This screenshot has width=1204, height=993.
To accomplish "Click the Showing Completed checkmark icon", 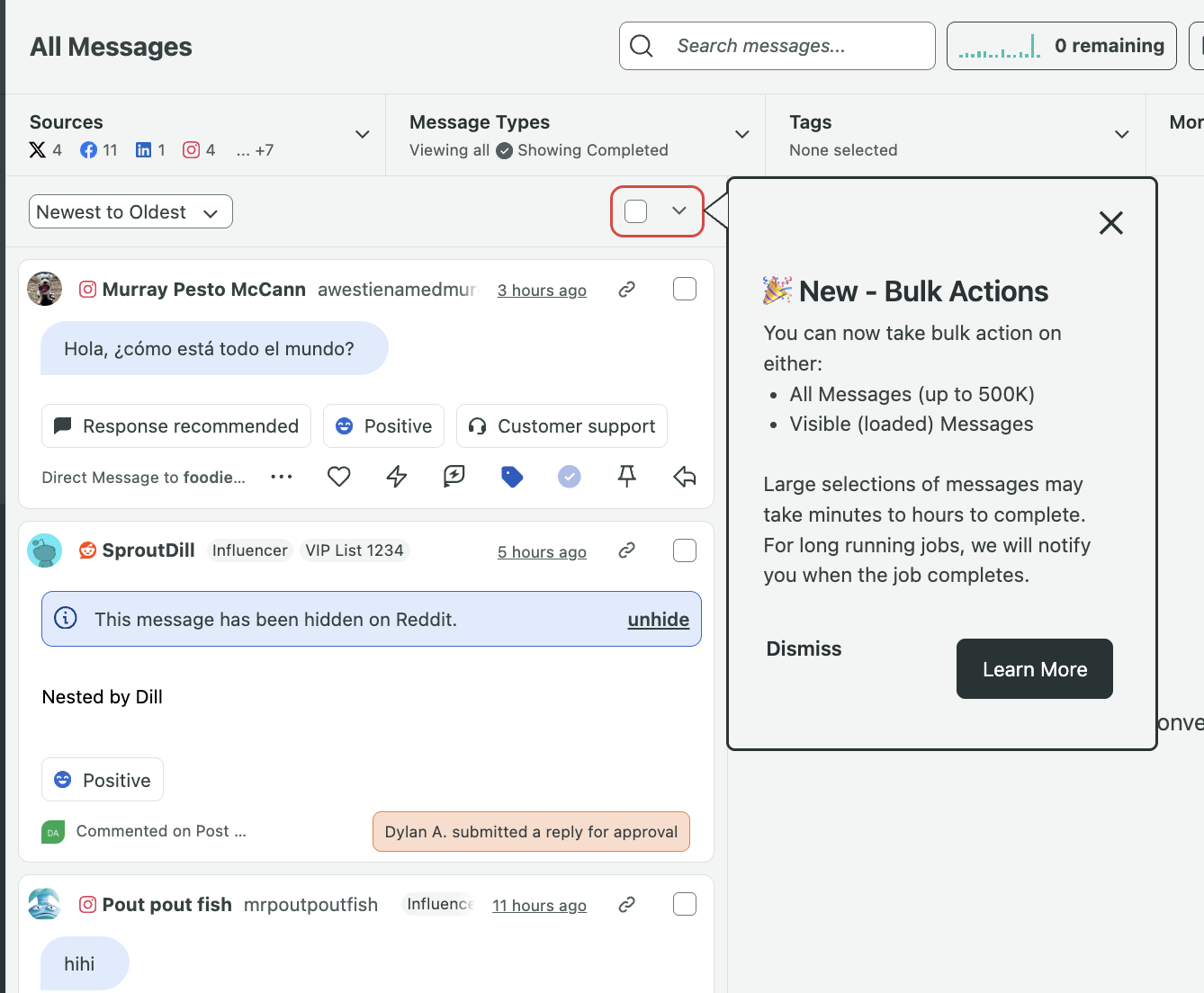I will click(505, 150).
